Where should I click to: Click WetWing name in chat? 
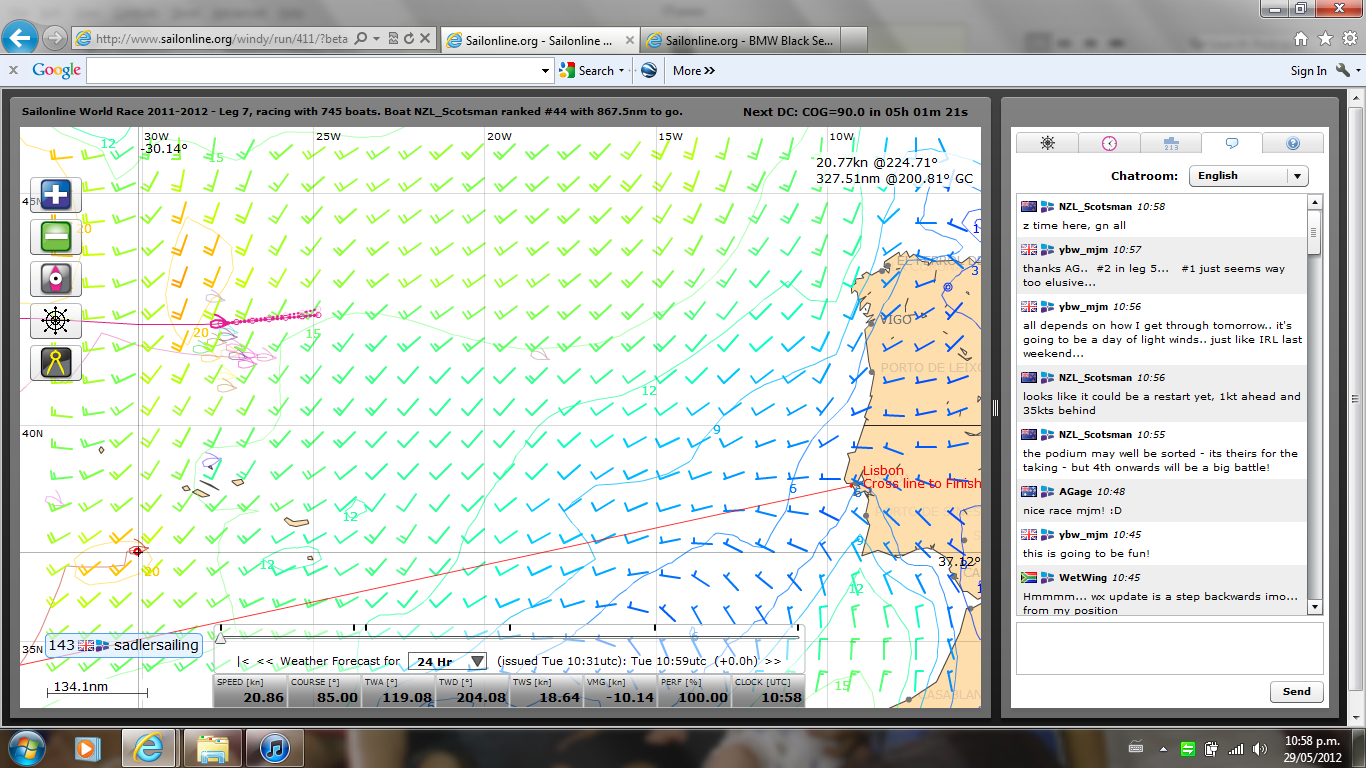[1083, 577]
